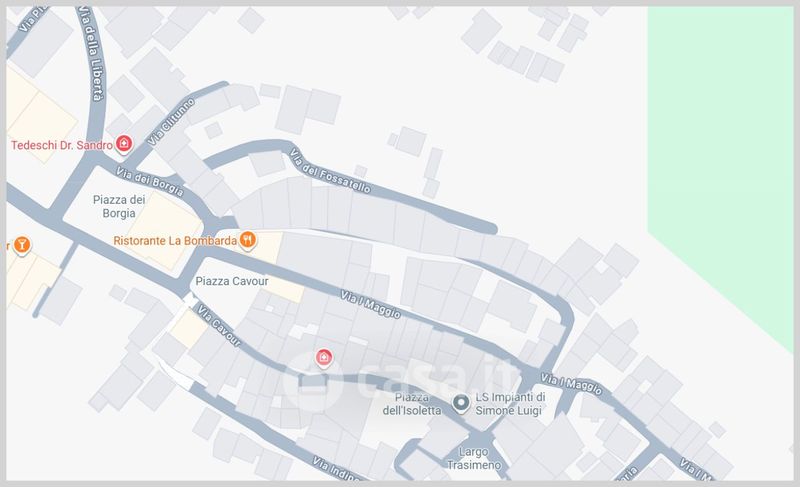Click the central Via I Maggio street label
Image resolution: width=800 pixels, height=487 pixels.
(370, 304)
